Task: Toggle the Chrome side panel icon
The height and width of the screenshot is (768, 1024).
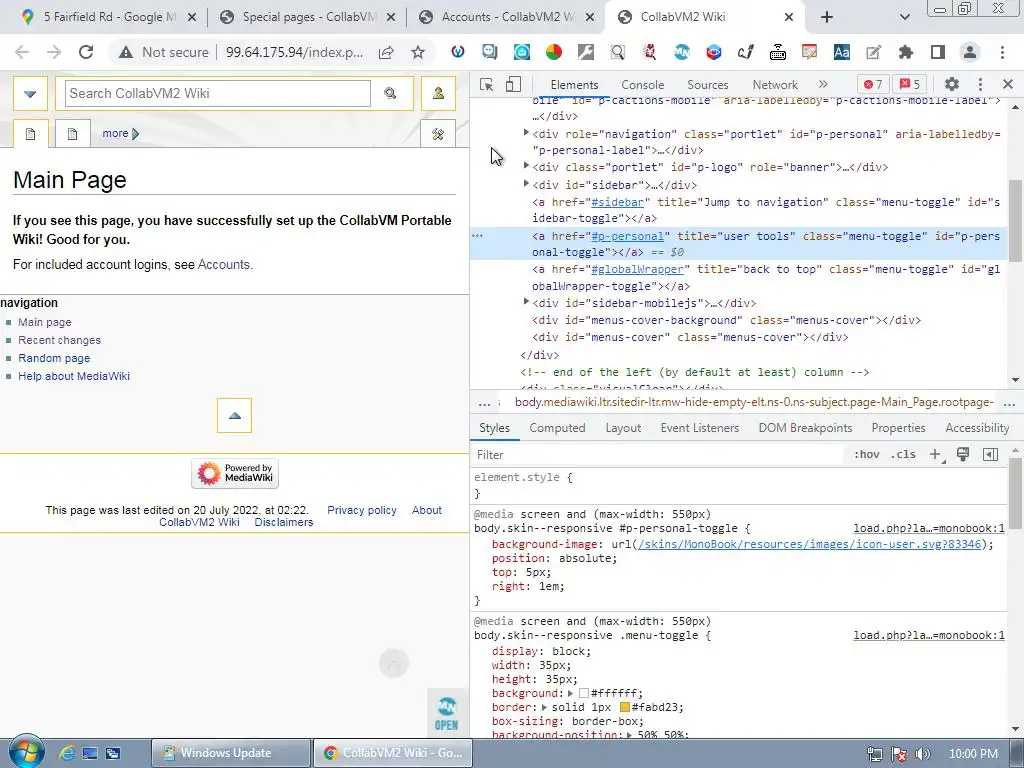Action: click(x=938, y=52)
